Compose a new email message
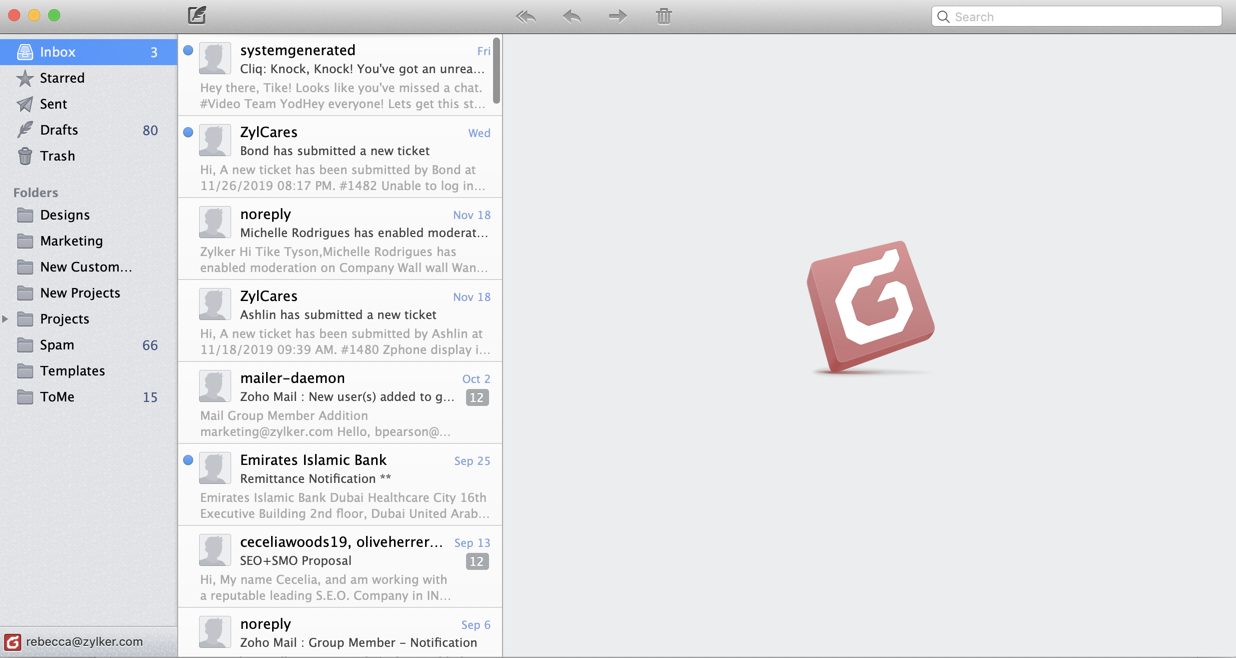The width and height of the screenshot is (1236, 658). pos(197,15)
